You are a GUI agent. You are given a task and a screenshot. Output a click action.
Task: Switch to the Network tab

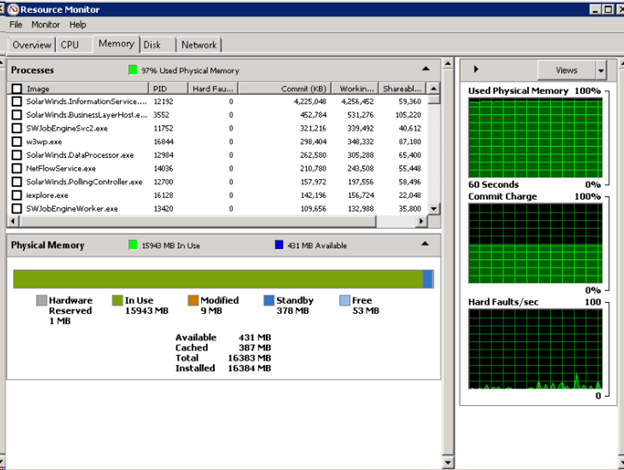(199, 45)
